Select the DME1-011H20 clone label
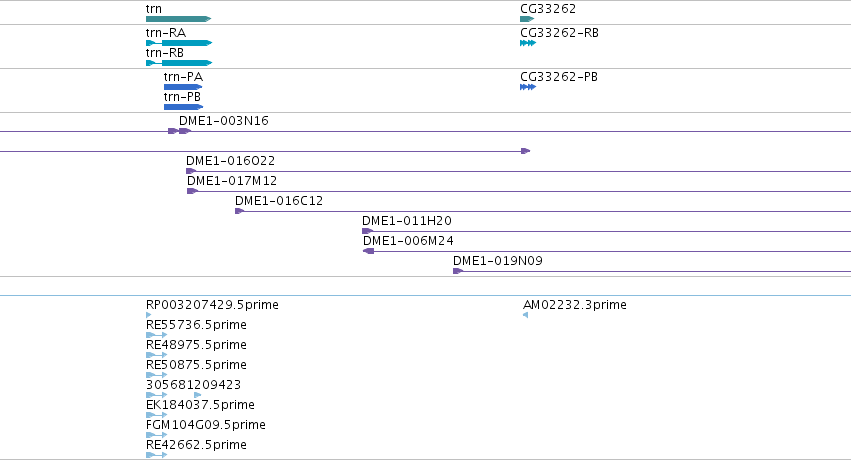This screenshot has width=851, height=460. [x=407, y=221]
